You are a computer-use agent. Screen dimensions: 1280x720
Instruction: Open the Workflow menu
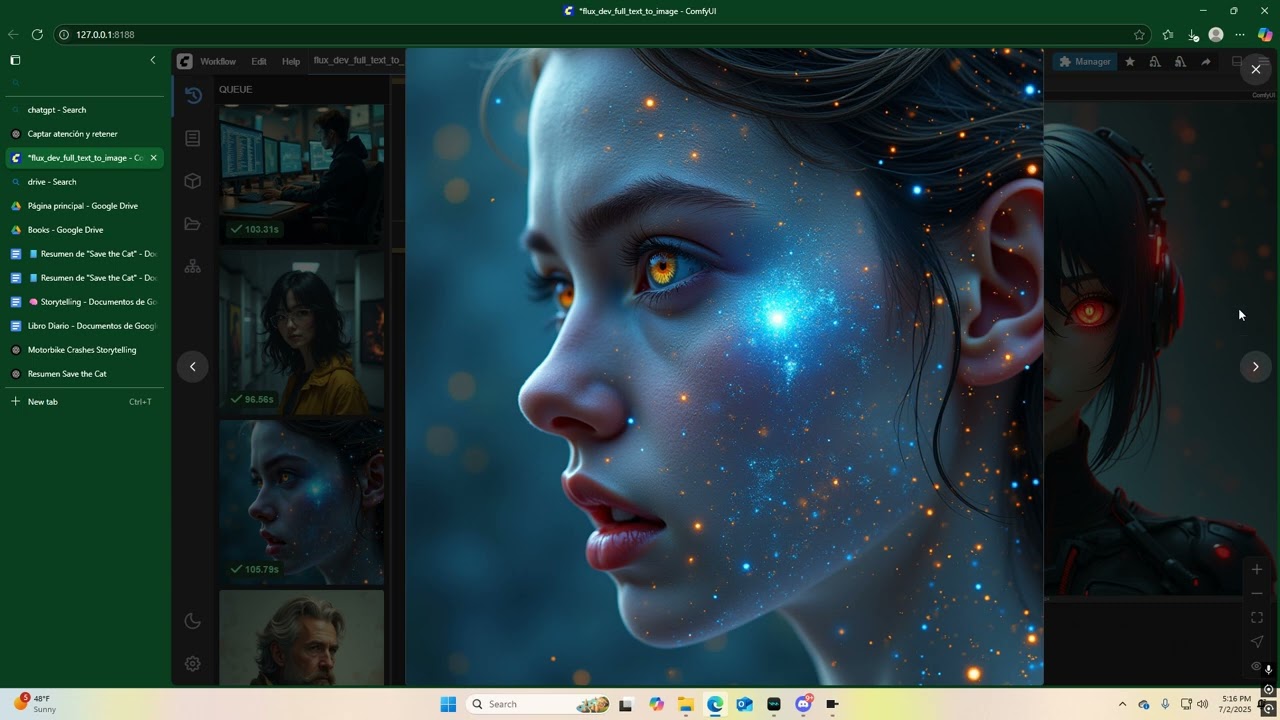(218, 61)
